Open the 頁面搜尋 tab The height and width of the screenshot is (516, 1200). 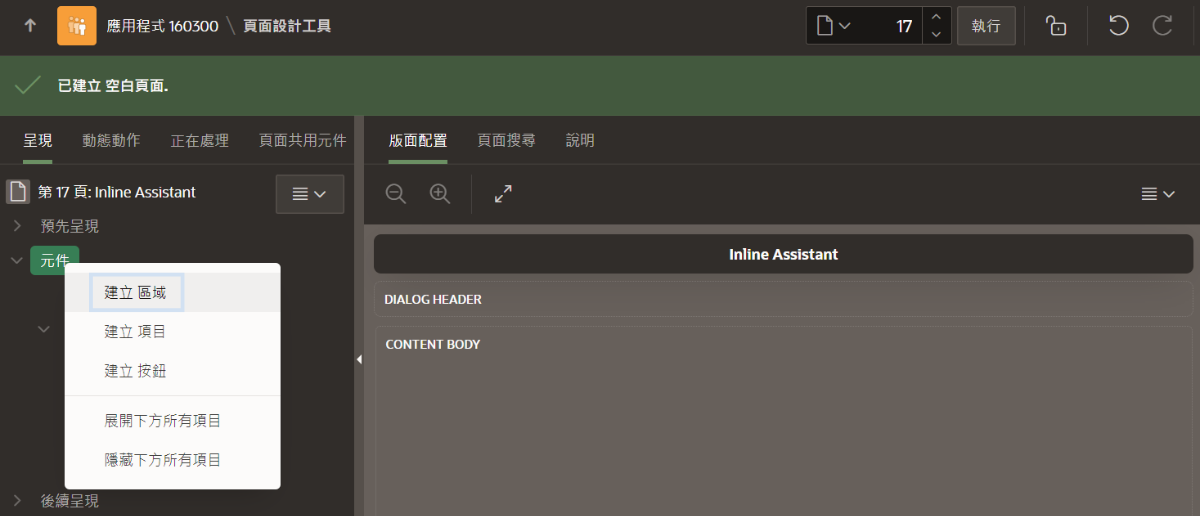[x=506, y=141]
